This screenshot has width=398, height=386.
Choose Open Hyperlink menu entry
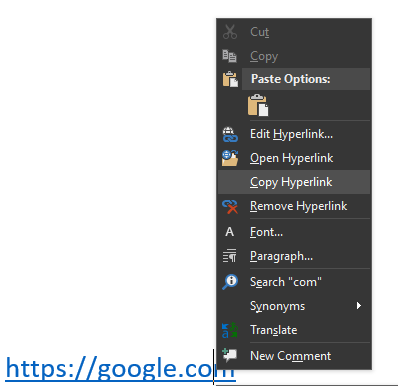coord(294,158)
